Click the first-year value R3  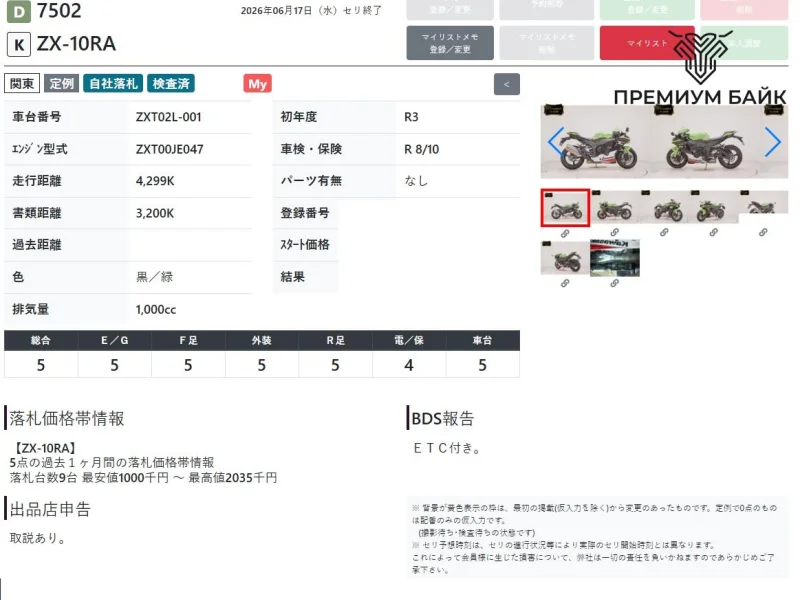[411, 117]
